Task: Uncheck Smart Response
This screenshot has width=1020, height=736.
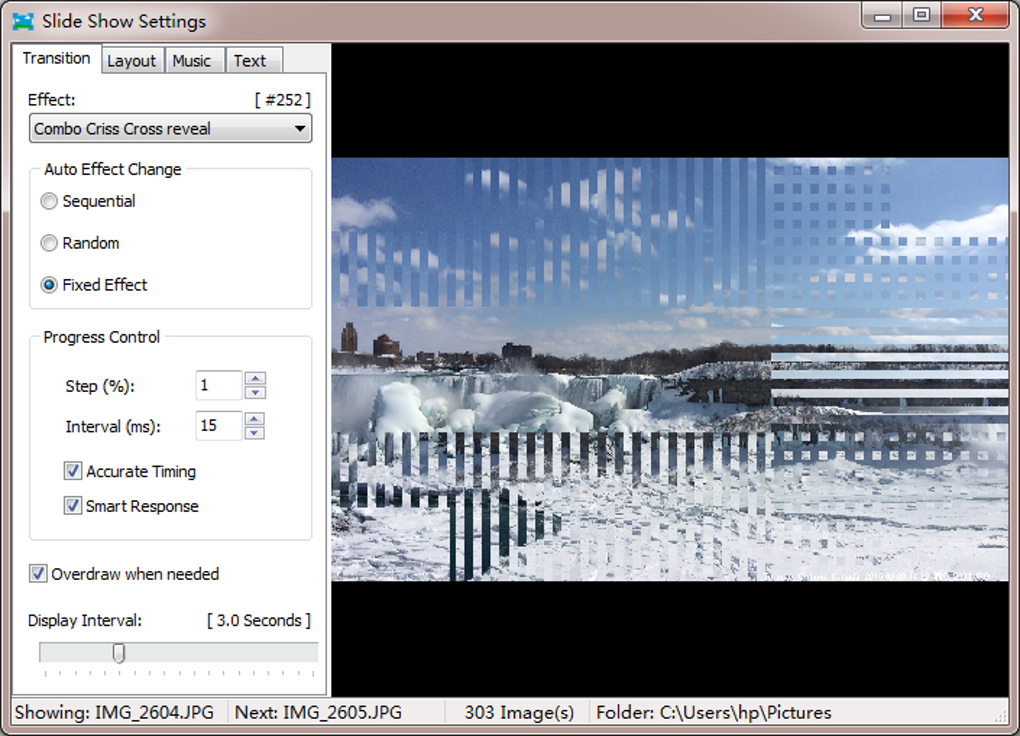Action: 73,506
